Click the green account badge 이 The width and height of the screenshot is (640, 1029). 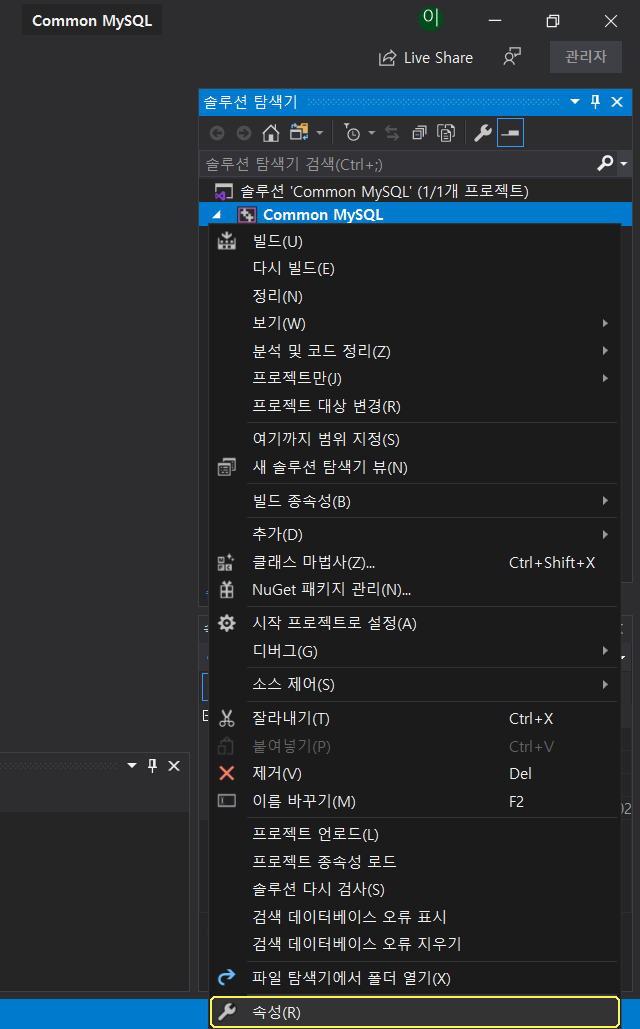click(431, 18)
